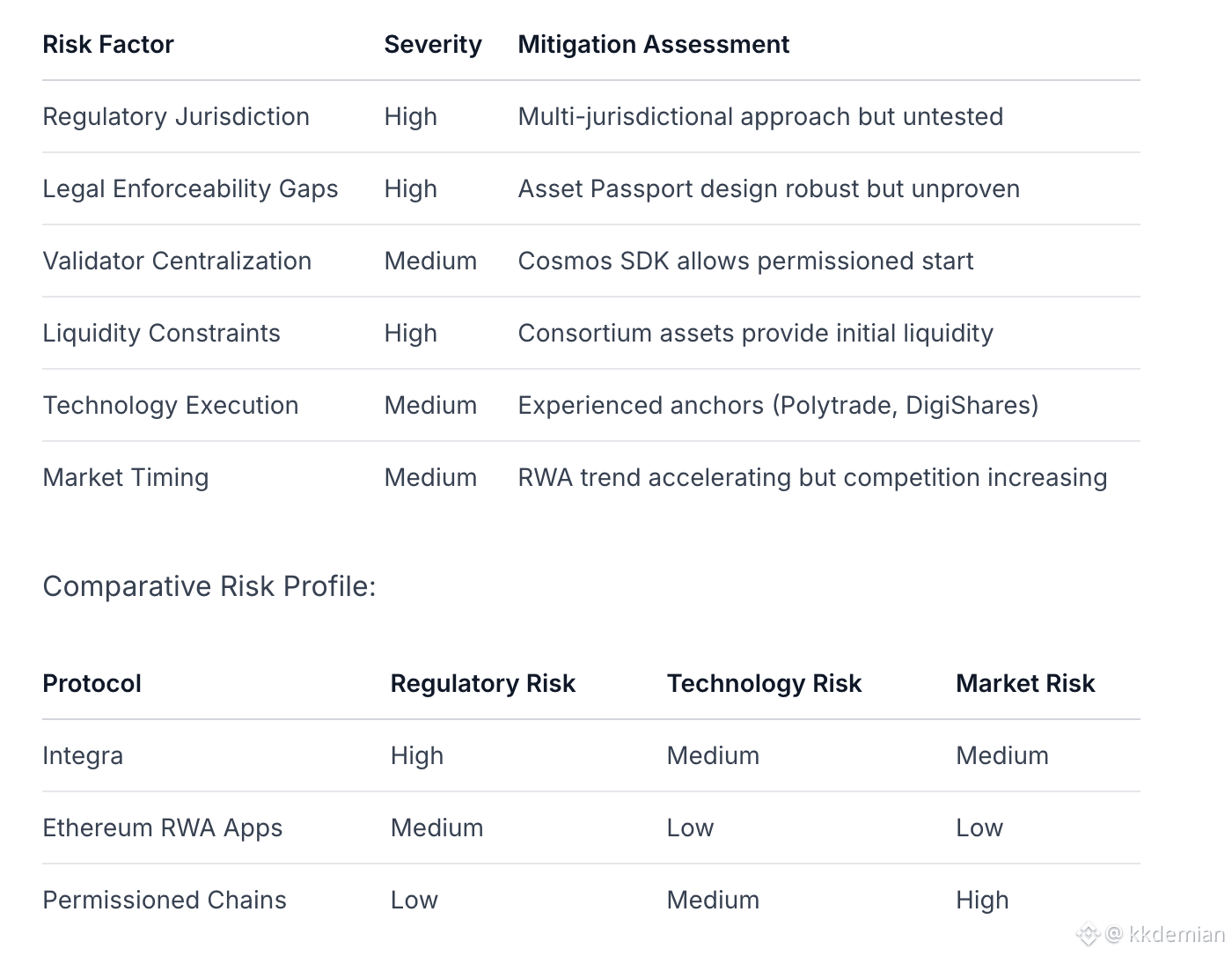Click the Comparative Risk Profile heading
Viewport: 1232px width, 956px height.
click(x=209, y=586)
